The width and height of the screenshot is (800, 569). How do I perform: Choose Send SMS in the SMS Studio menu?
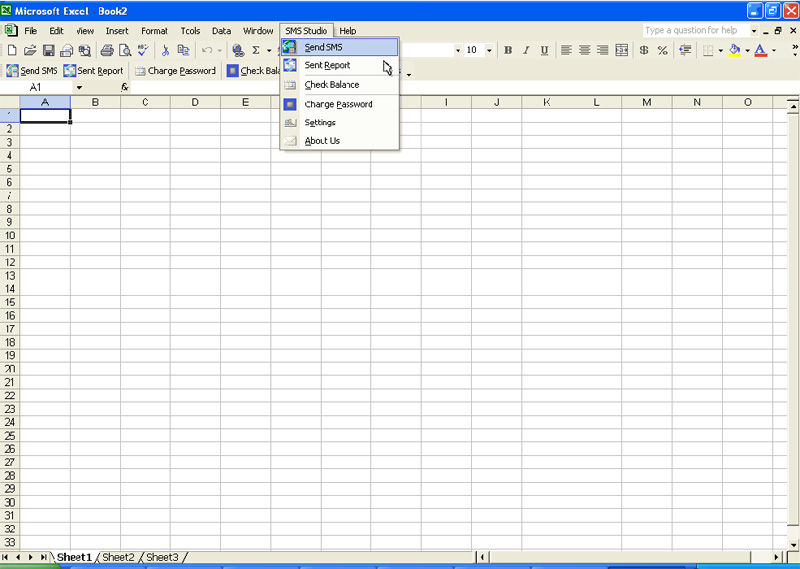point(339,47)
